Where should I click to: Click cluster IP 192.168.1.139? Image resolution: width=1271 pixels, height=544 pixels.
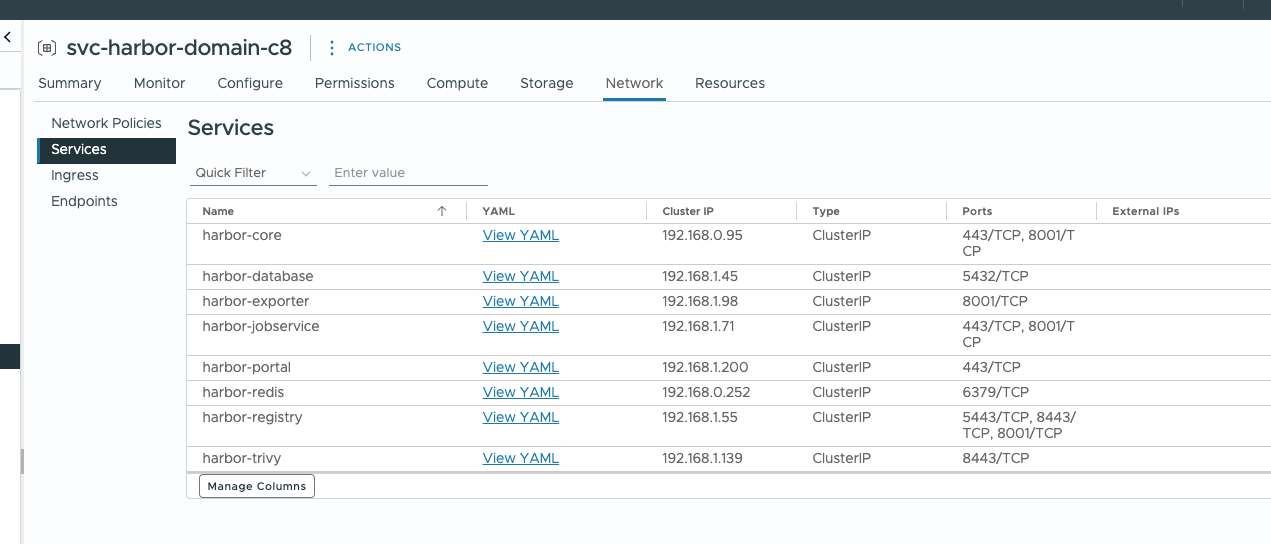(703, 458)
